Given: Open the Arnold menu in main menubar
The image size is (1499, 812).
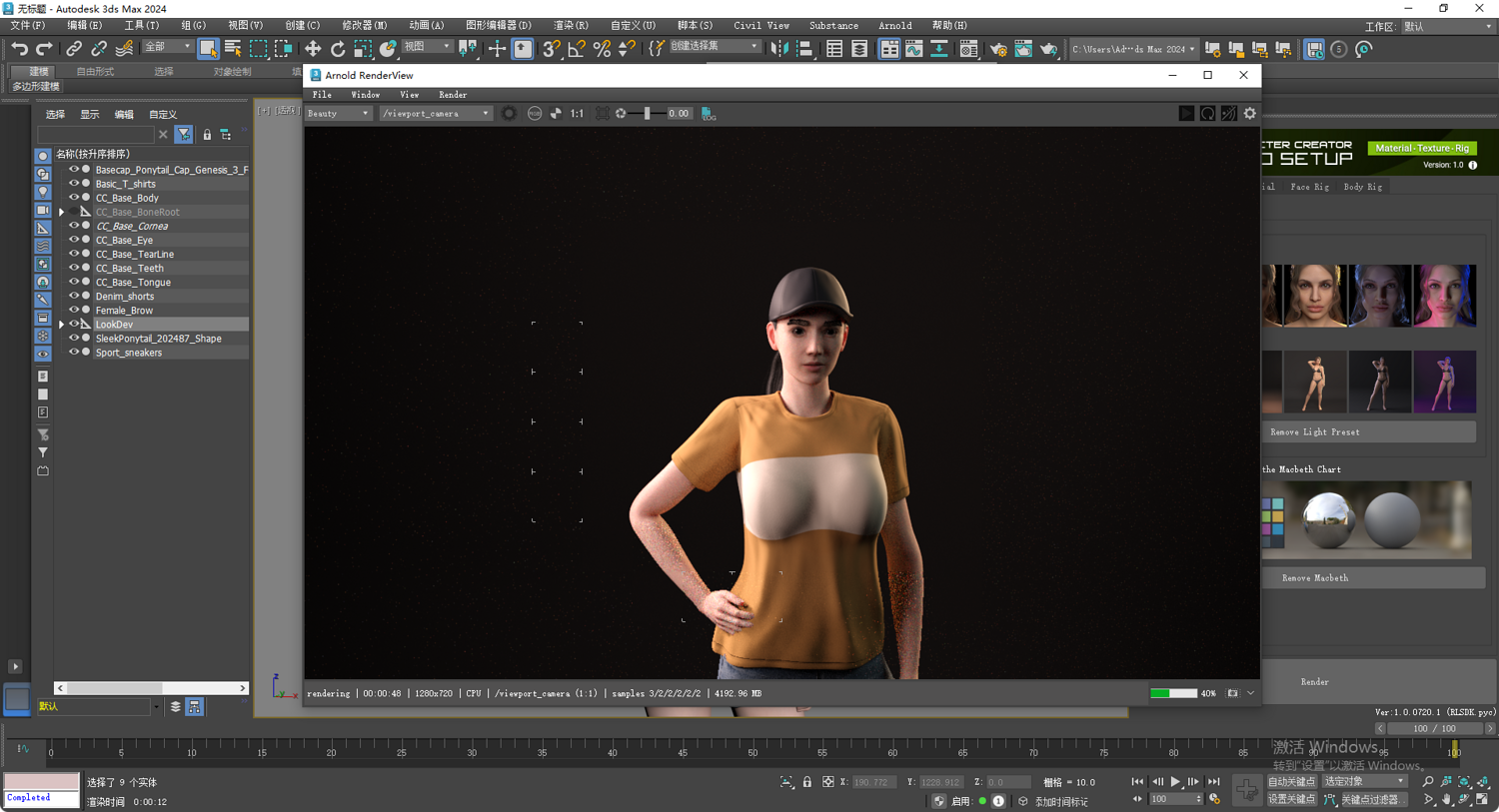Looking at the screenshot, I should tap(894, 25).
